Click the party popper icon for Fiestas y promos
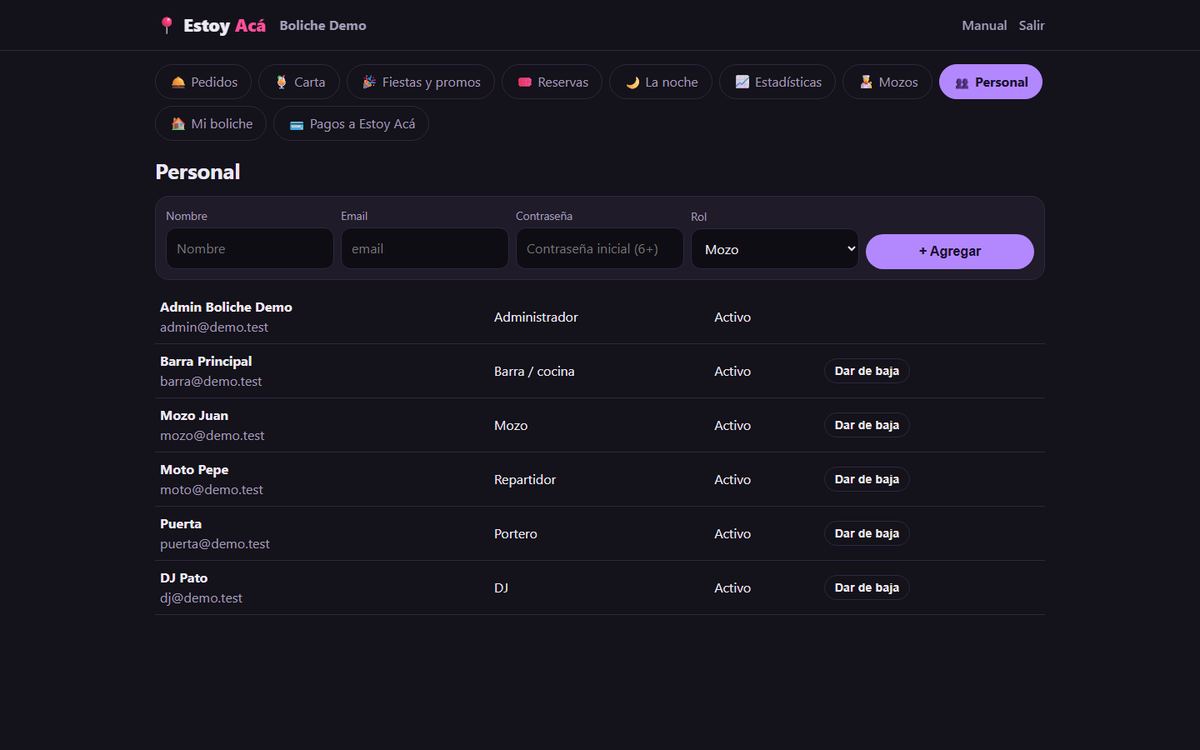The height and width of the screenshot is (750, 1200). (x=369, y=82)
